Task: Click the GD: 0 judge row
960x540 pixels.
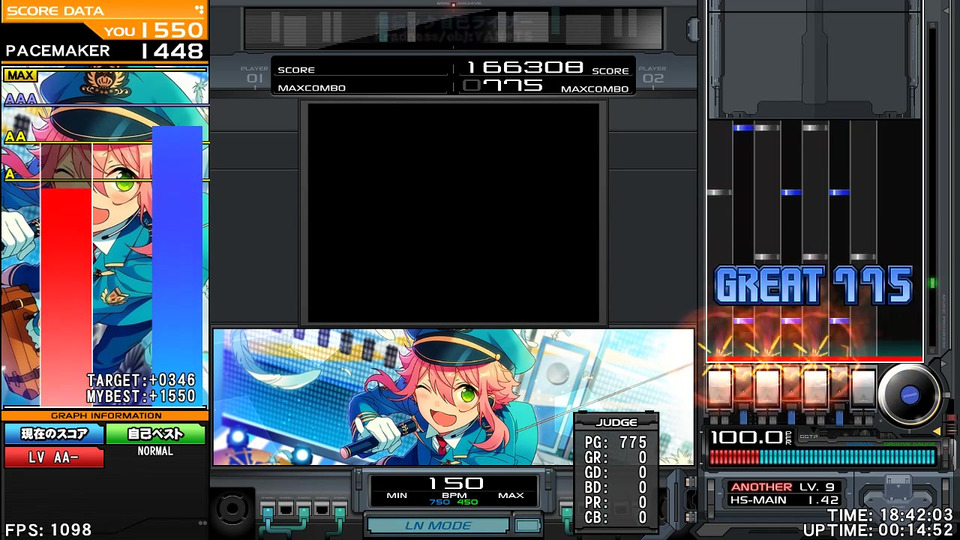Action: coord(615,473)
